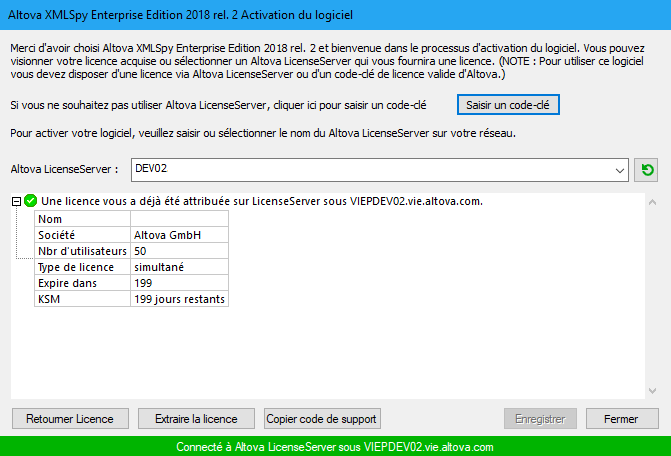Select the "Nbr d'utilisateurs" row label

[x=83, y=251]
